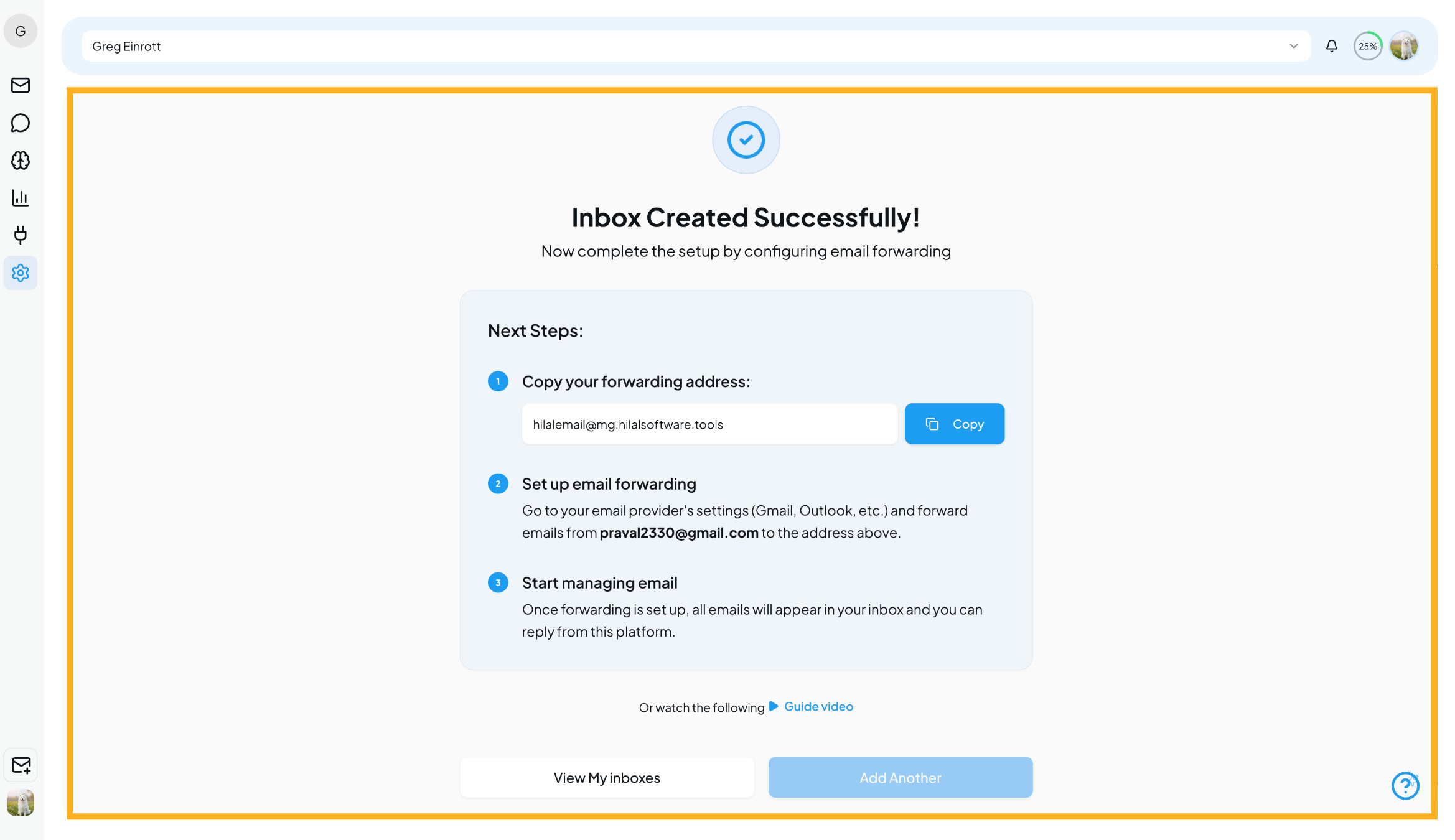Click the View My inboxes button
This screenshot has width=1455, height=840.
[606, 777]
